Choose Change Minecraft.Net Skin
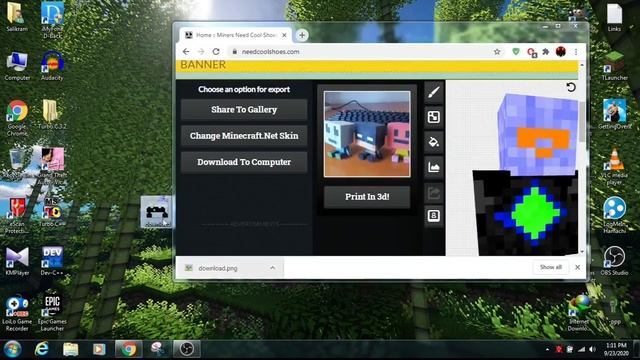The width and height of the screenshot is (640, 360). click(244, 136)
